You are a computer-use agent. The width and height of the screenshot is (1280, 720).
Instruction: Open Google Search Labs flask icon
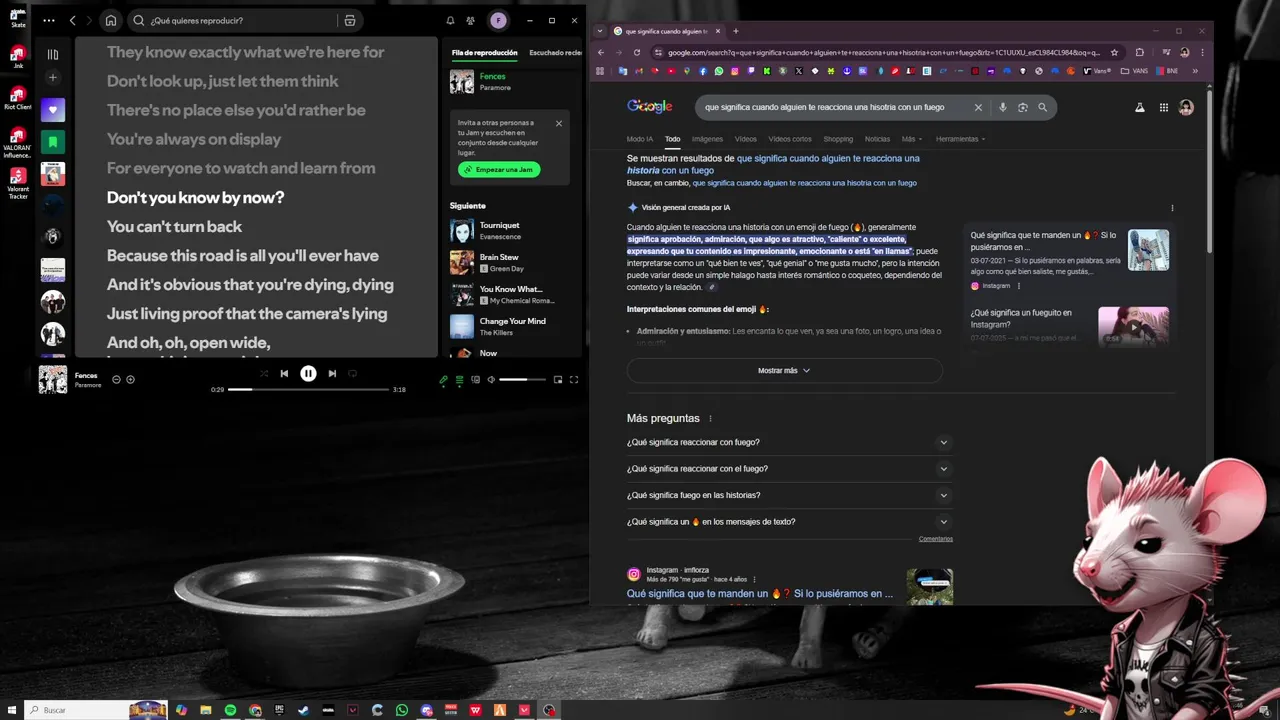[1140, 107]
